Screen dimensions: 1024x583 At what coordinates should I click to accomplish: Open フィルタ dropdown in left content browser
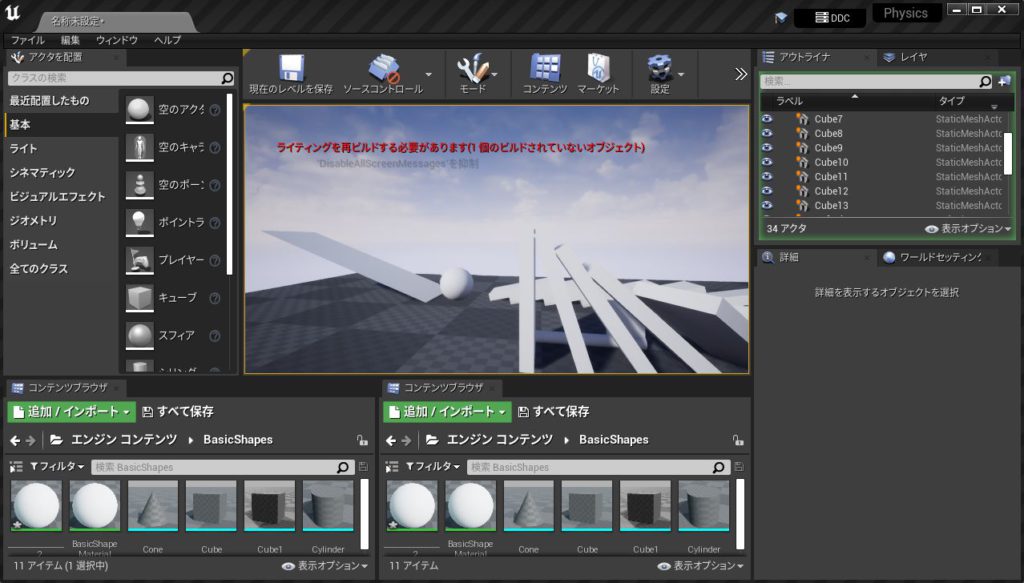[x=57, y=467]
